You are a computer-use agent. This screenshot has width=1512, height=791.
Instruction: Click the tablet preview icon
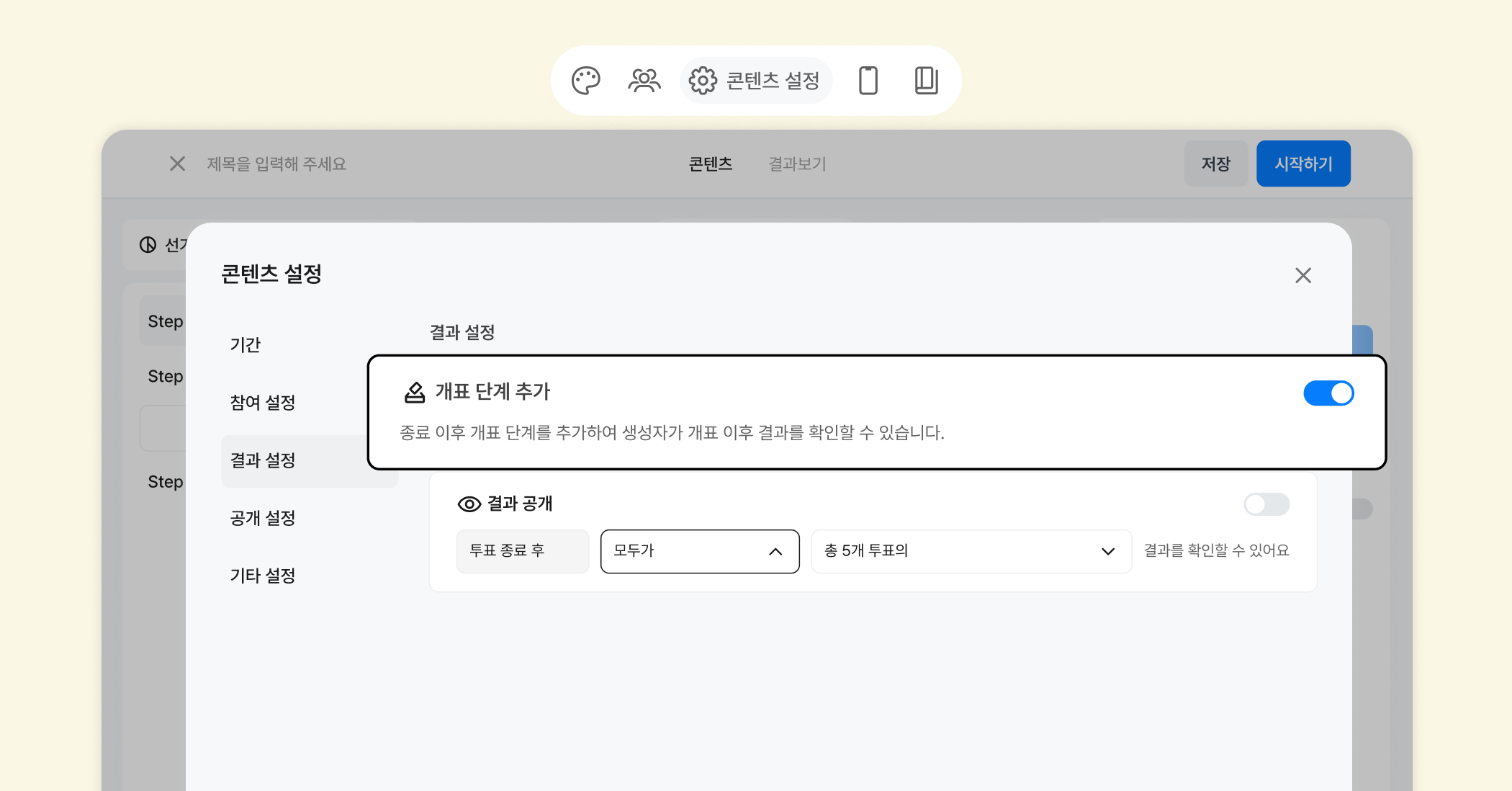[x=926, y=81]
